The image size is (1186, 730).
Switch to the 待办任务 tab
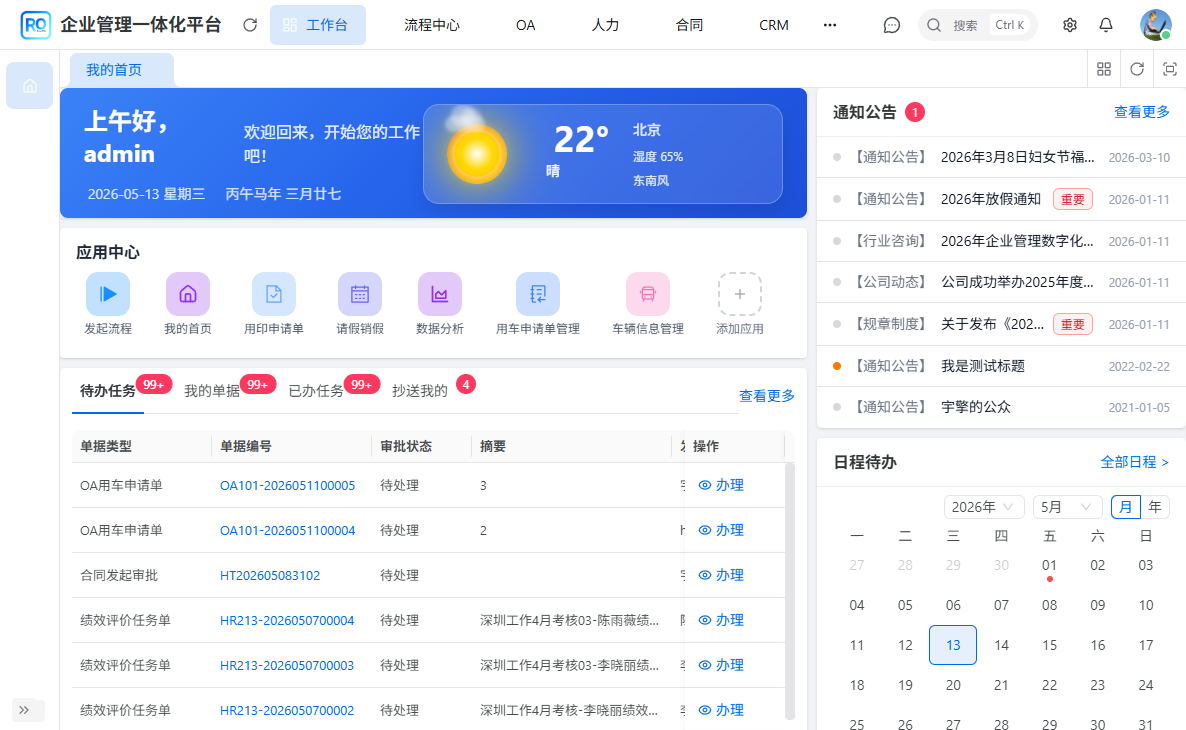107,391
